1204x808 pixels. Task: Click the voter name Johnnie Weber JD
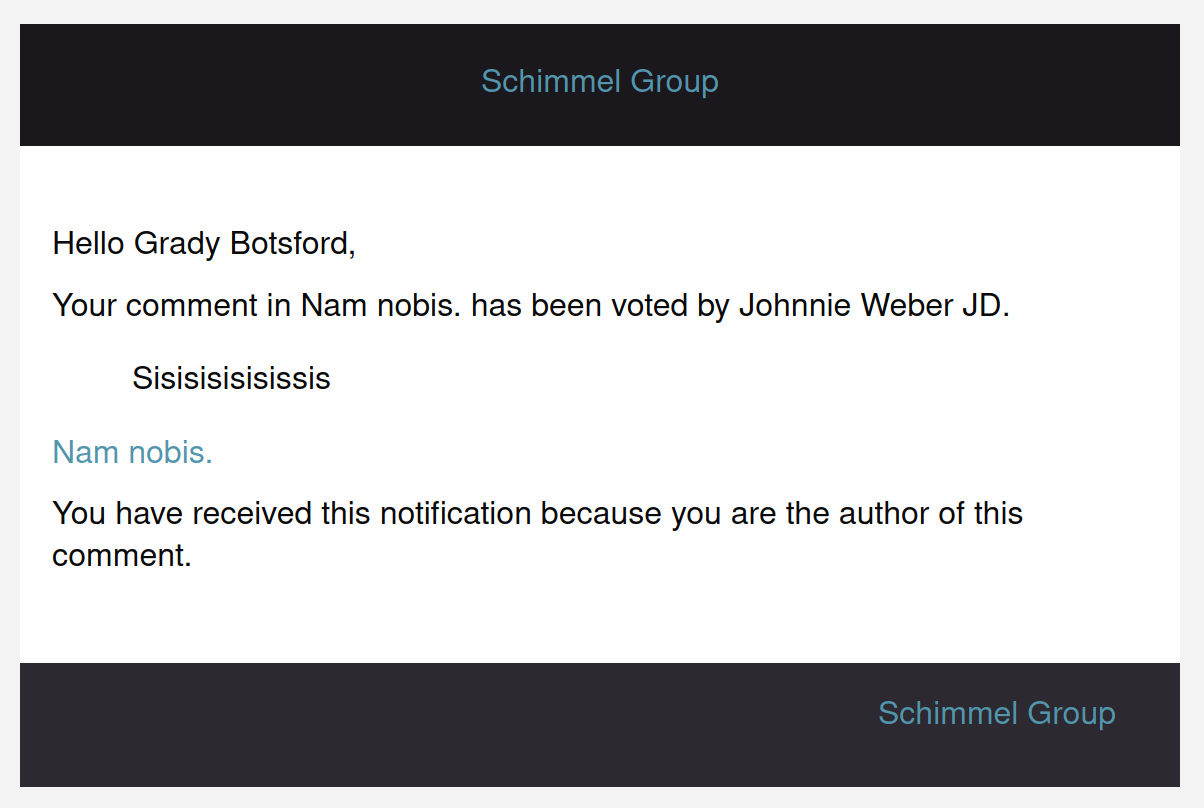click(x=873, y=305)
